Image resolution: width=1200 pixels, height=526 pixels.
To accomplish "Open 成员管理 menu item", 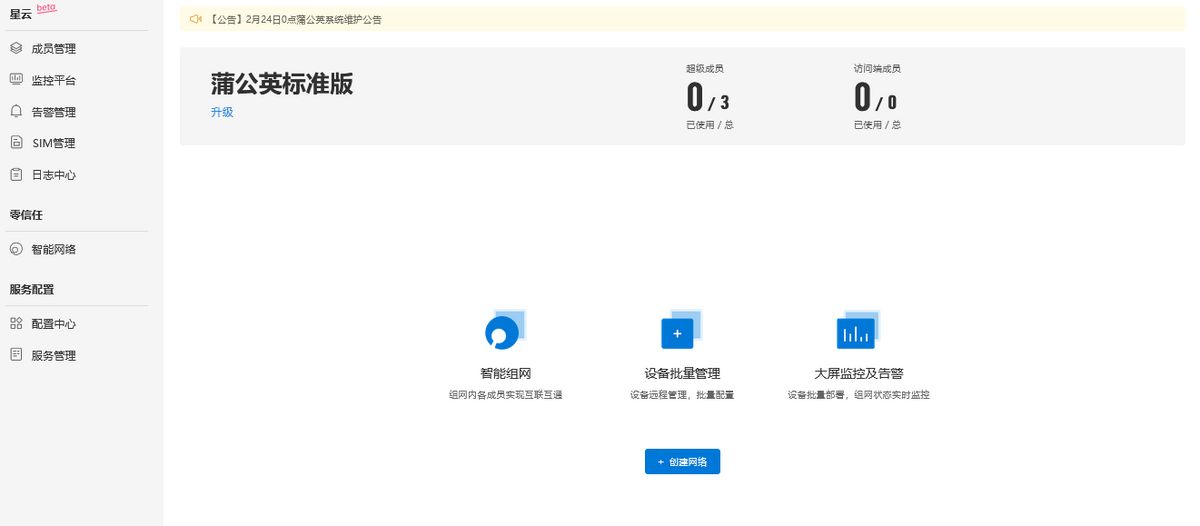I will pyautogui.click(x=54, y=49).
